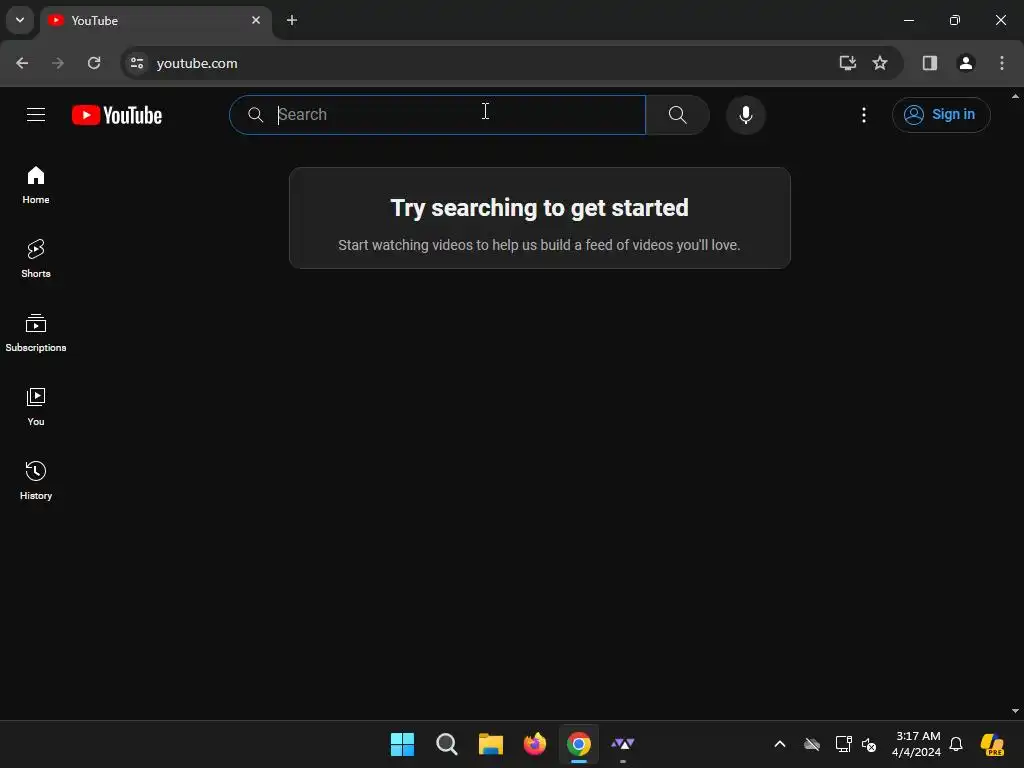Image resolution: width=1024 pixels, height=768 pixels.
Task: Click the muted volume tray icon
Action: [869, 744]
